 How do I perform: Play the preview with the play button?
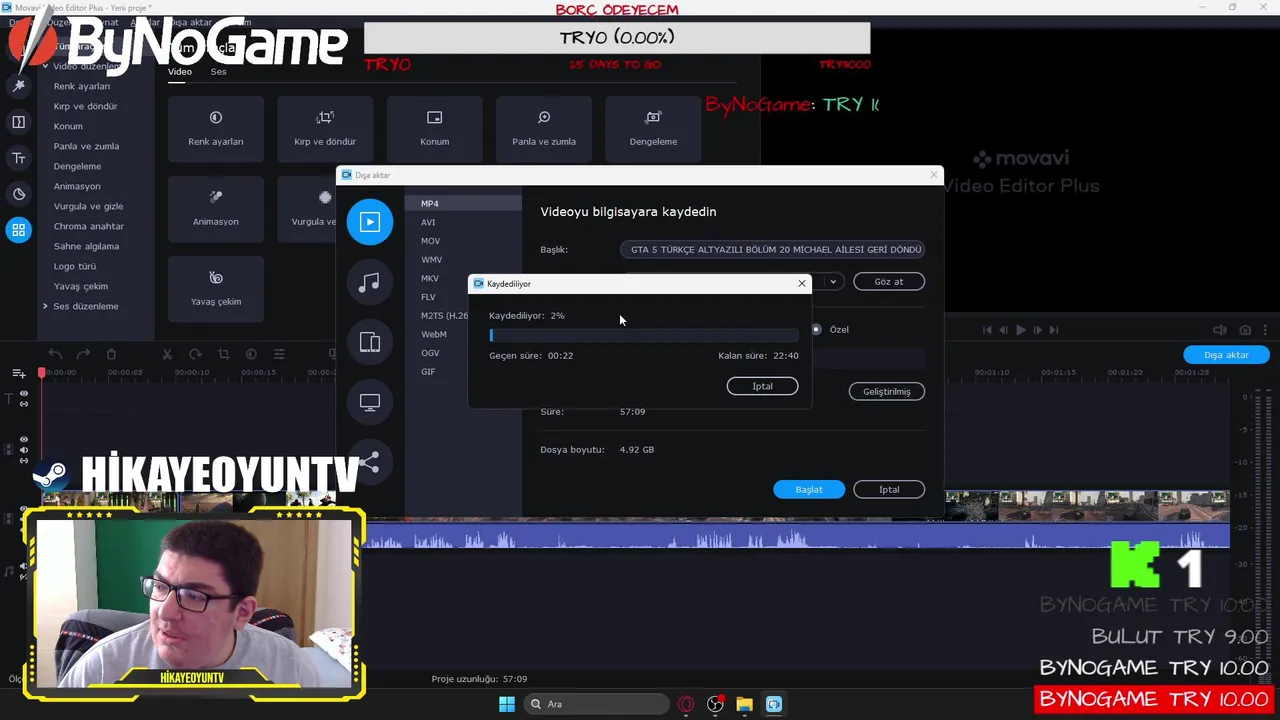[x=1020, y=330]
